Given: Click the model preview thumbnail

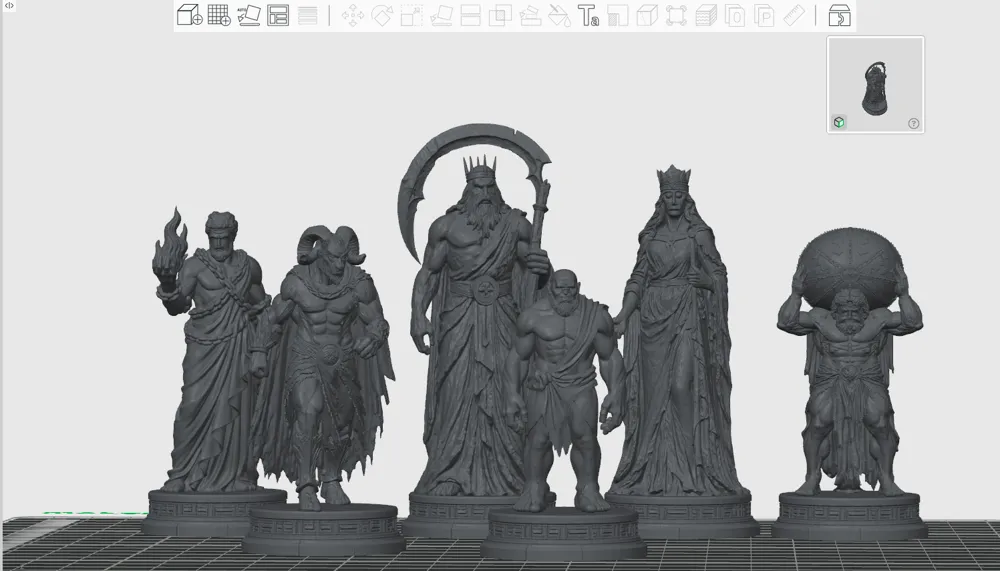Looking at the screenshot, I should pos(876,85).
